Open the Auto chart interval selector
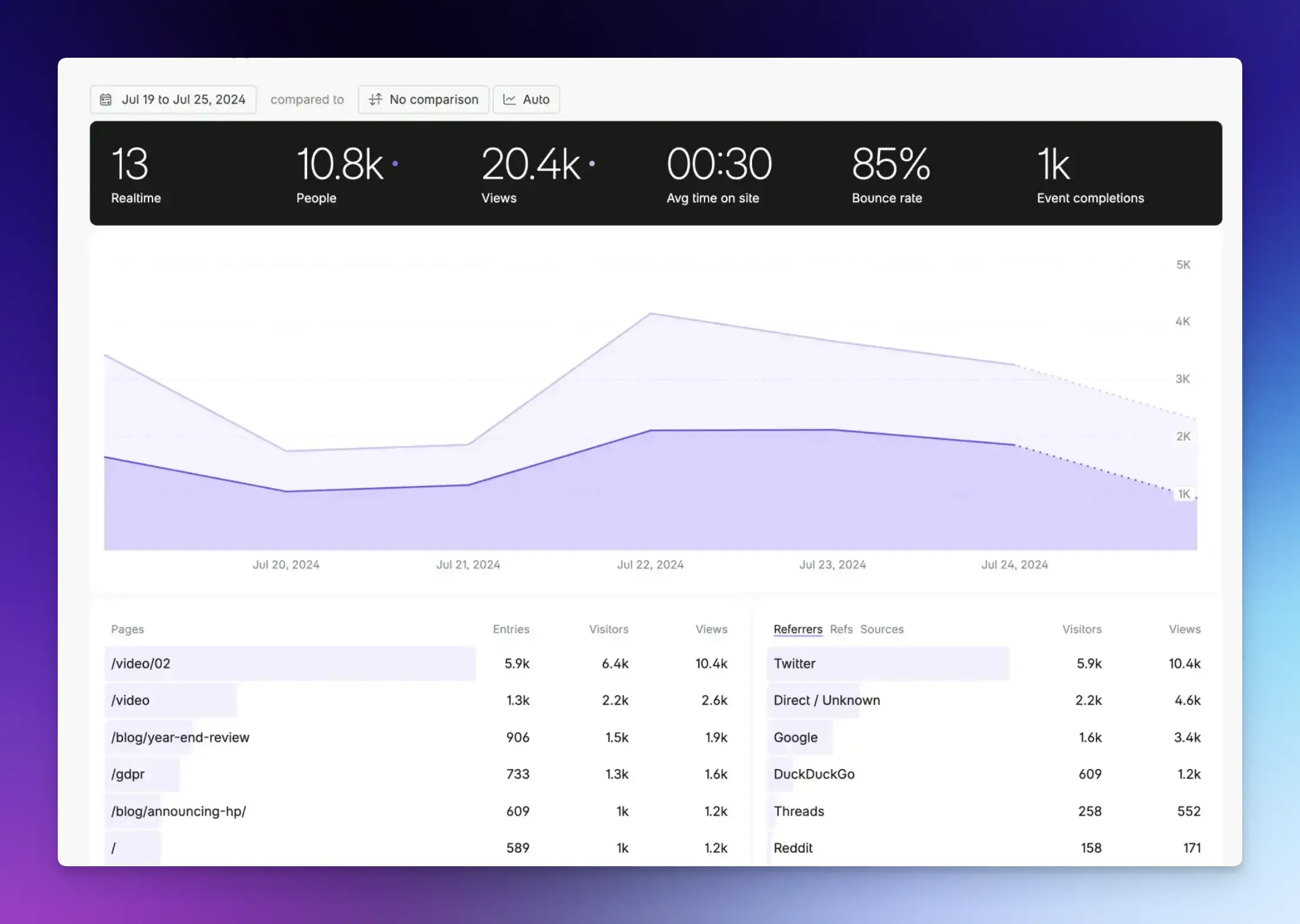The image size is (1300, 924). pos(526,99)
